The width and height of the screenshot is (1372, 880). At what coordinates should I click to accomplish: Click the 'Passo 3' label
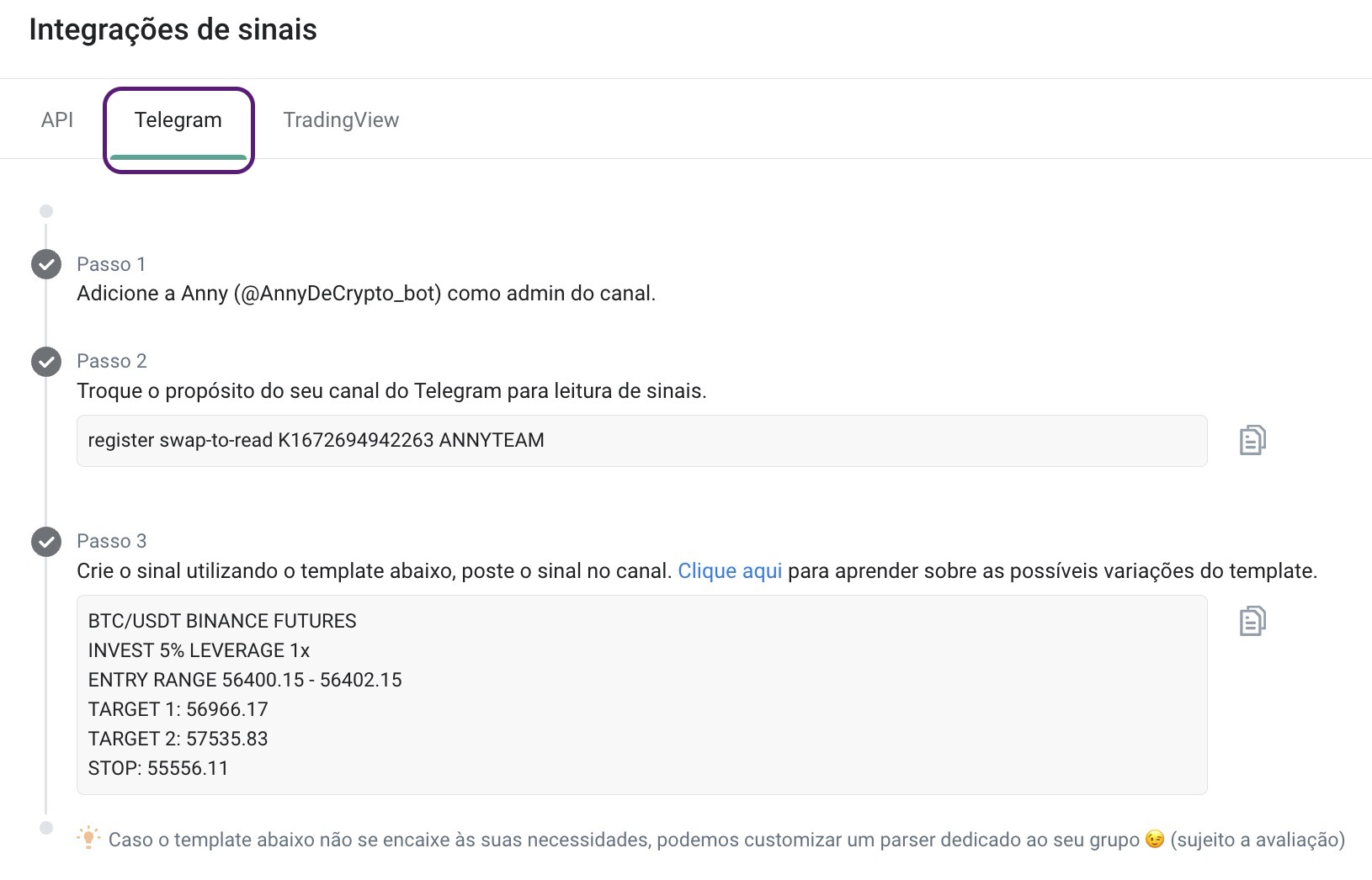point(112,541)
